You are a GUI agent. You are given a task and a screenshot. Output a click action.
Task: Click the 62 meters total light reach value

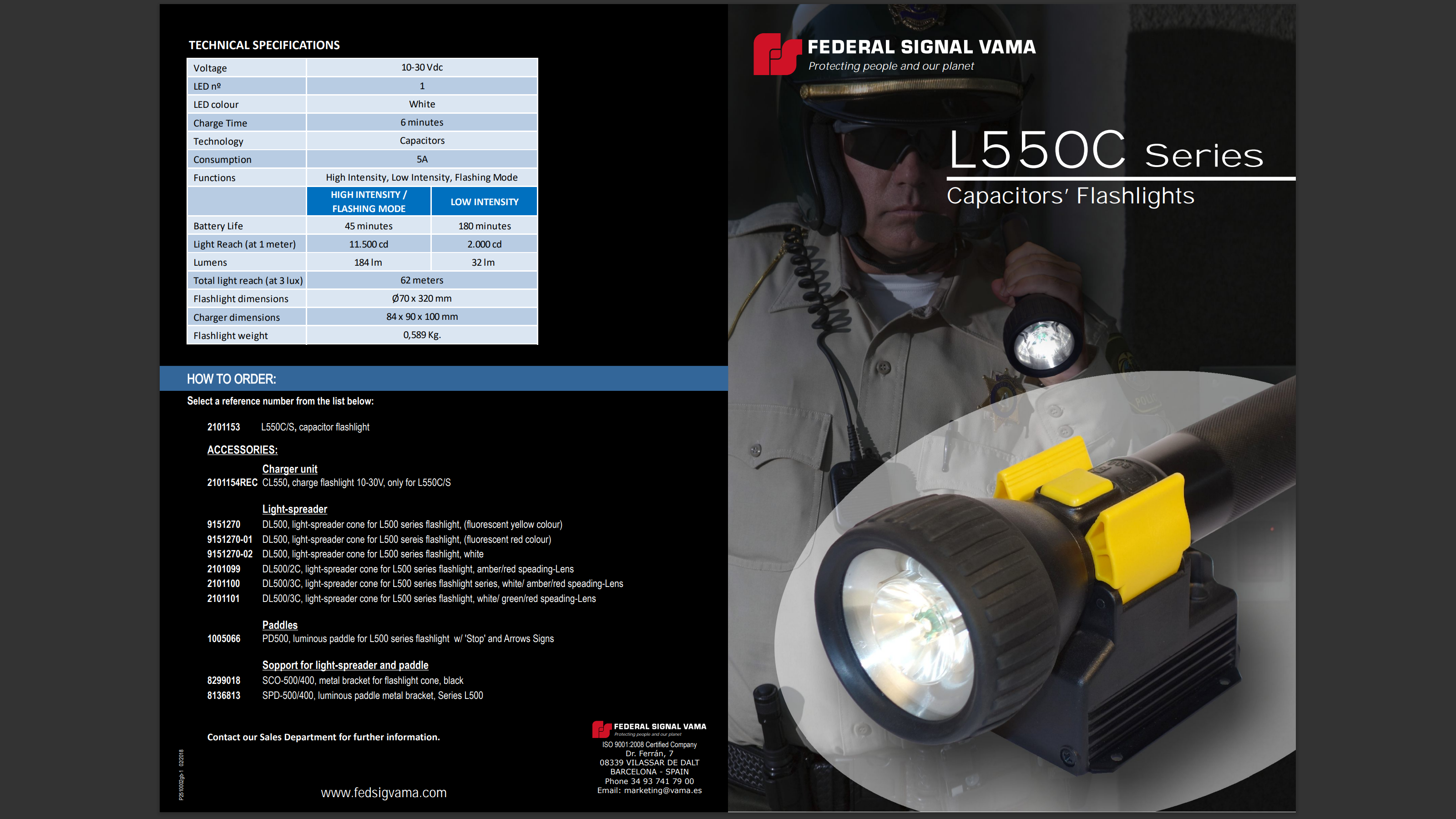[422, 280]
